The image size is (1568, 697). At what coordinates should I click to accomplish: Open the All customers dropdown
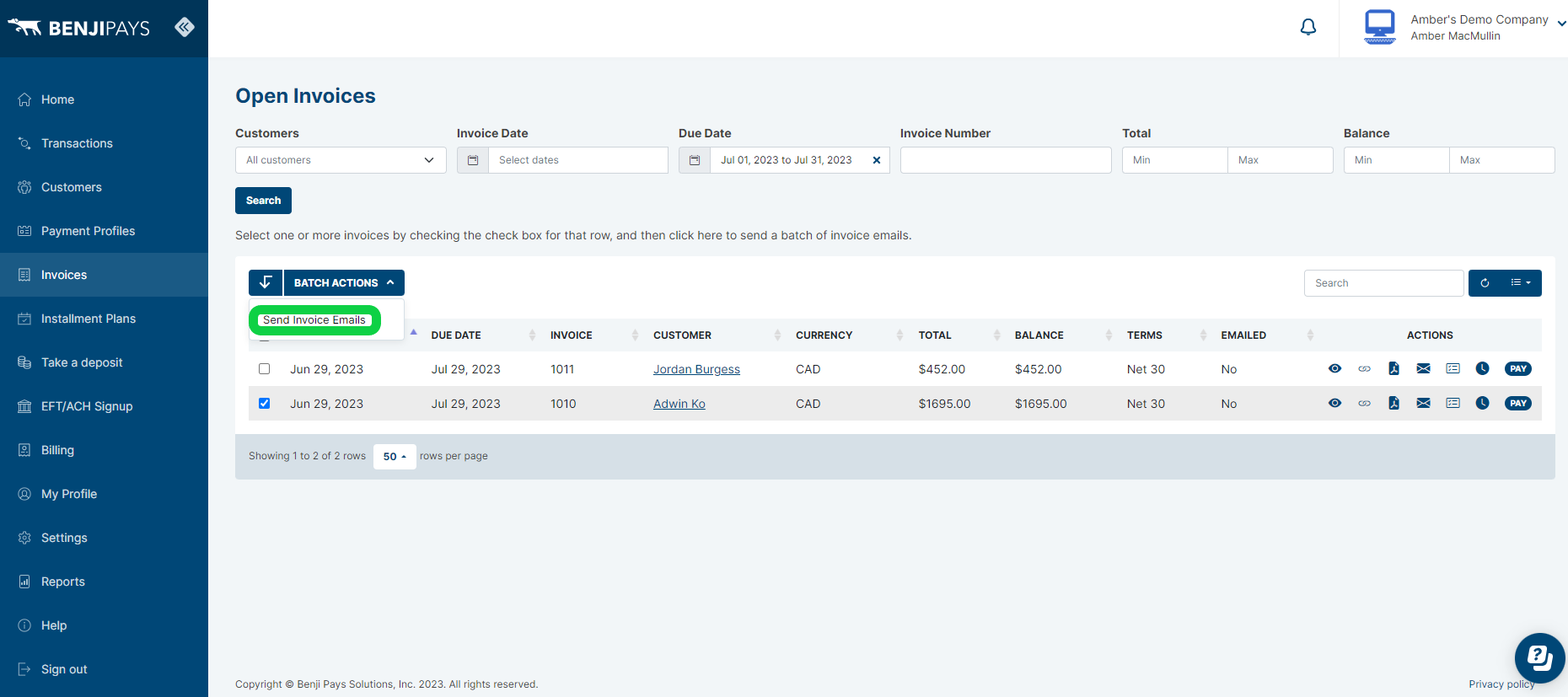click(x=341, y=160)
